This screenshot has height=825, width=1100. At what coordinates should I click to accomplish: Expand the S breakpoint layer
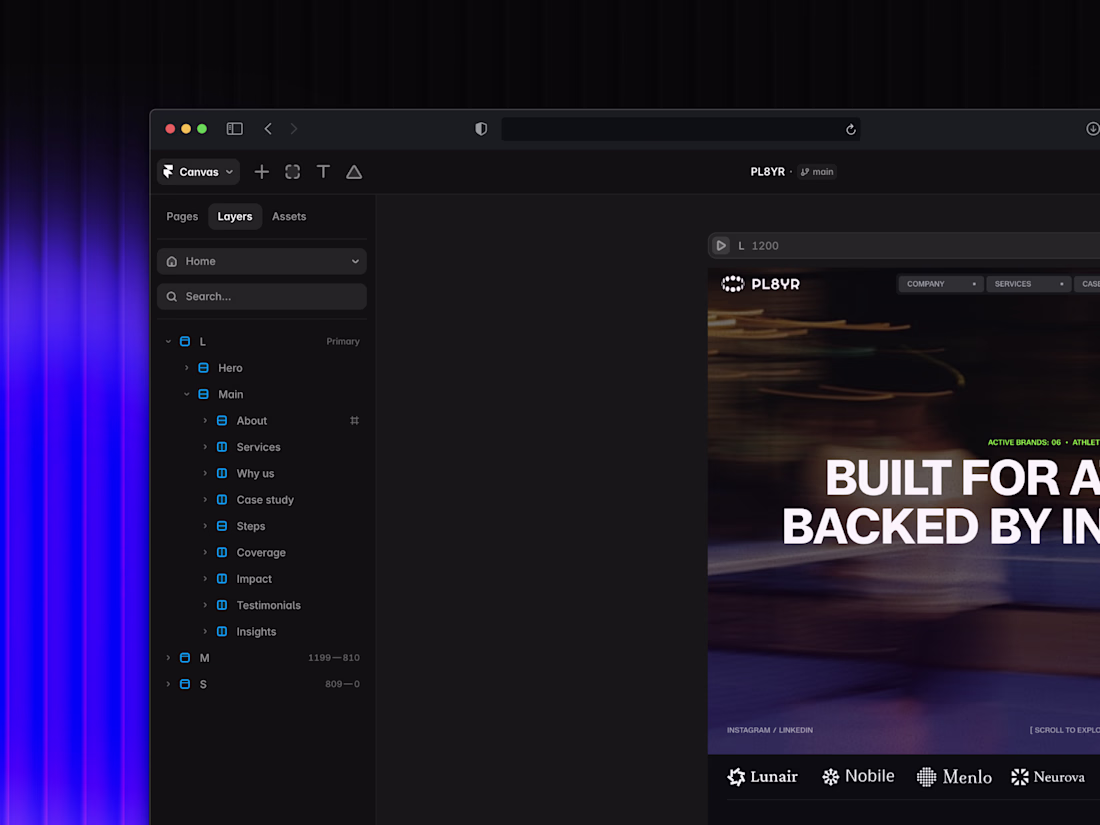click(168, 684)
